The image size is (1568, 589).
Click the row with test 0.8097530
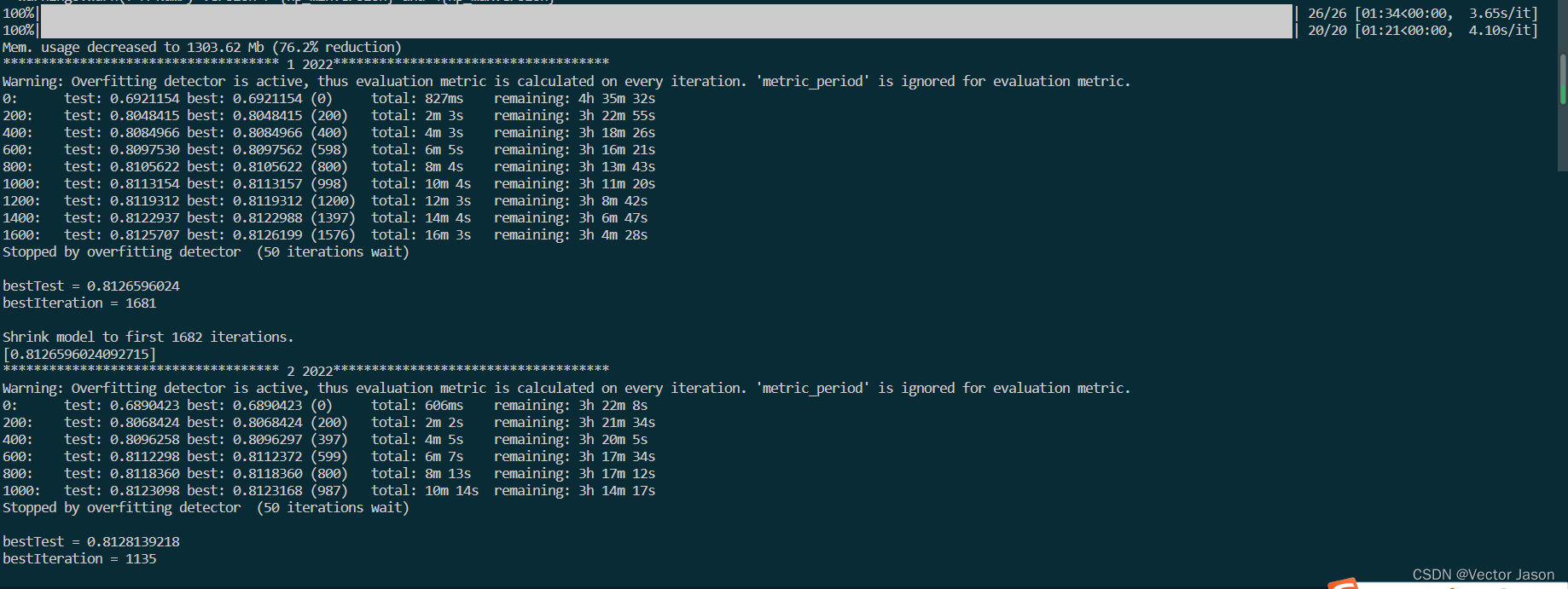(x=328, y=149)
